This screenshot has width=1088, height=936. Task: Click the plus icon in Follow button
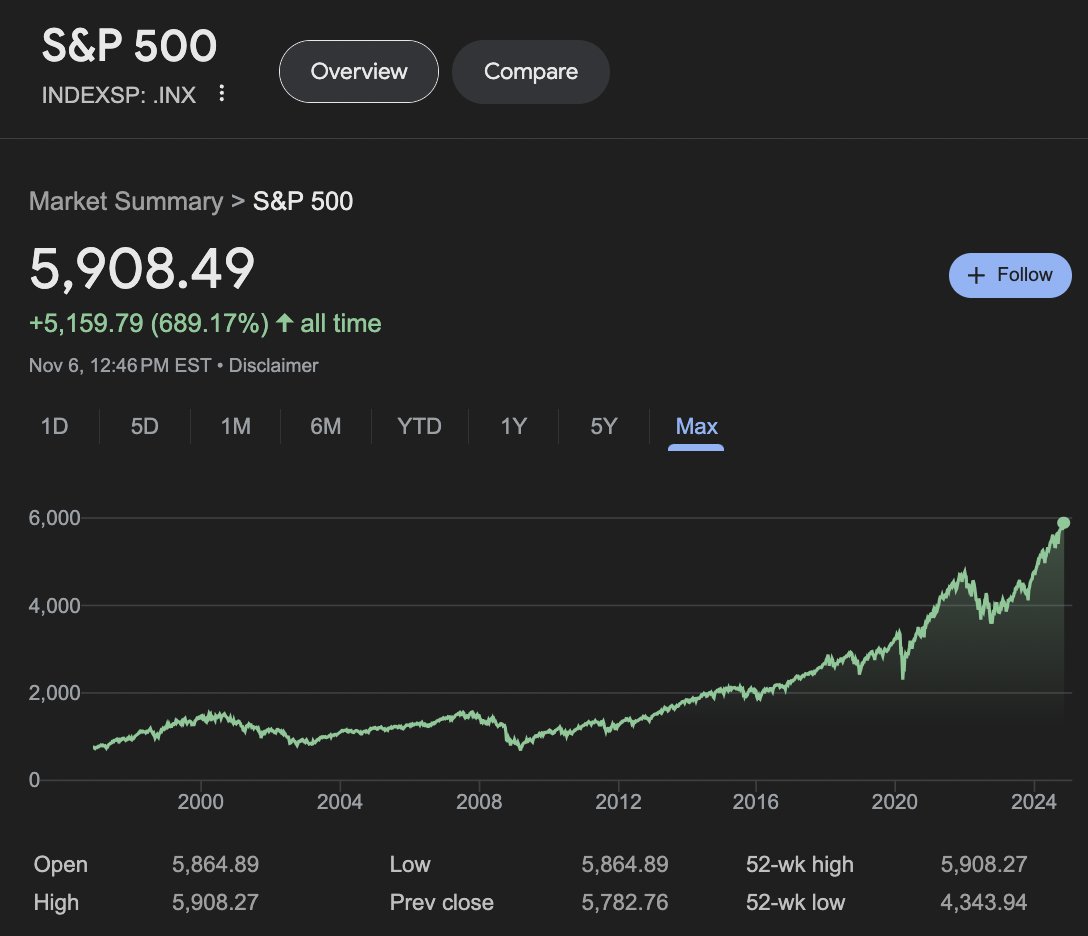(976, 275)
